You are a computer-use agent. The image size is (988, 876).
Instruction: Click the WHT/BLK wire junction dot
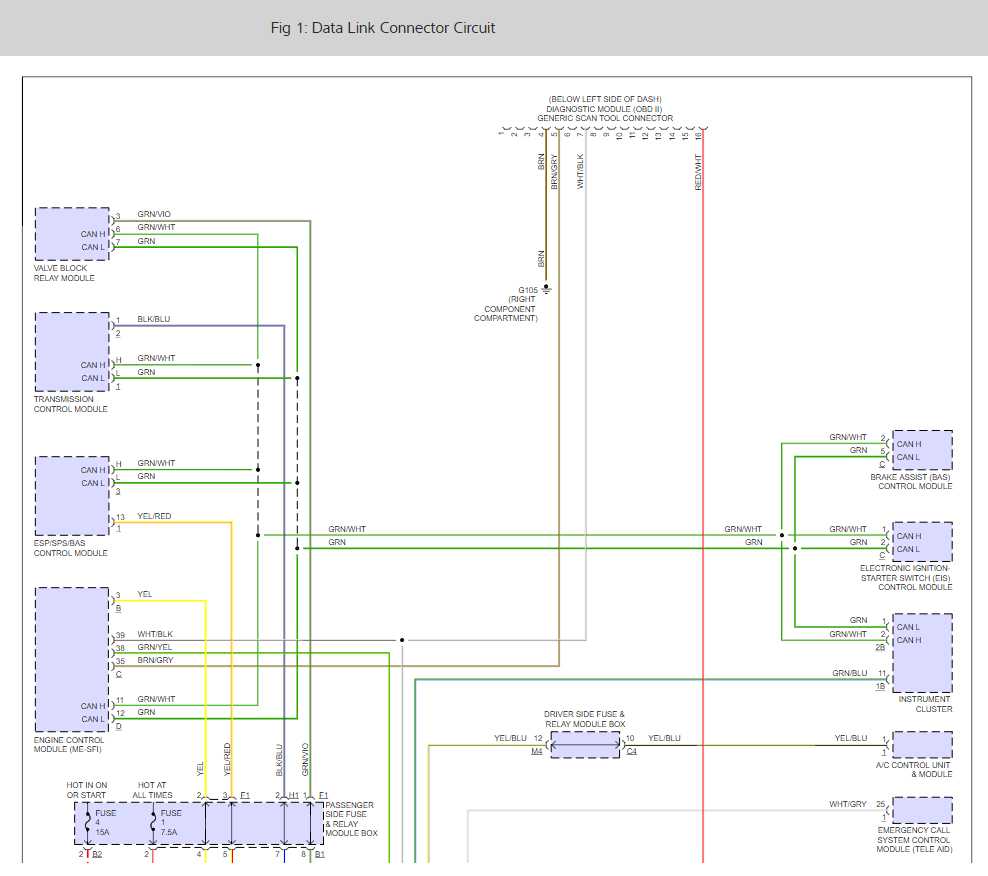pos(402,640)
